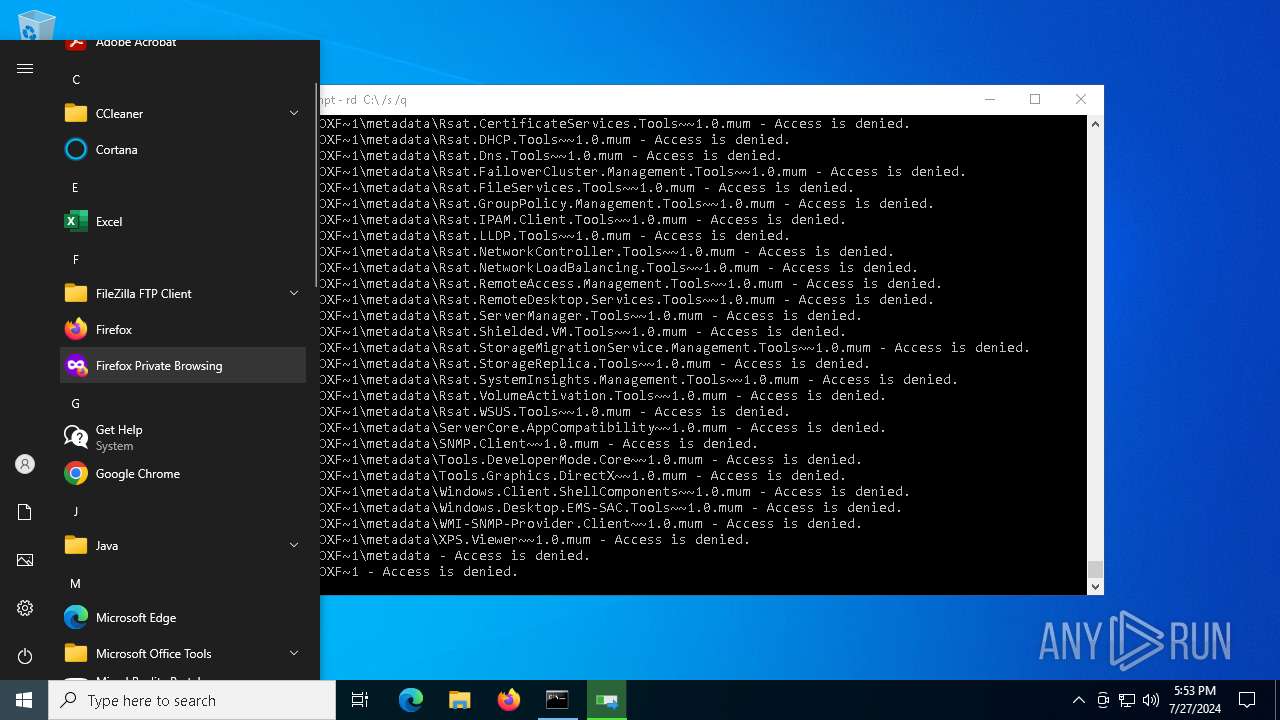Expand the FileZilla FTP Client chevron

(294, 294)
